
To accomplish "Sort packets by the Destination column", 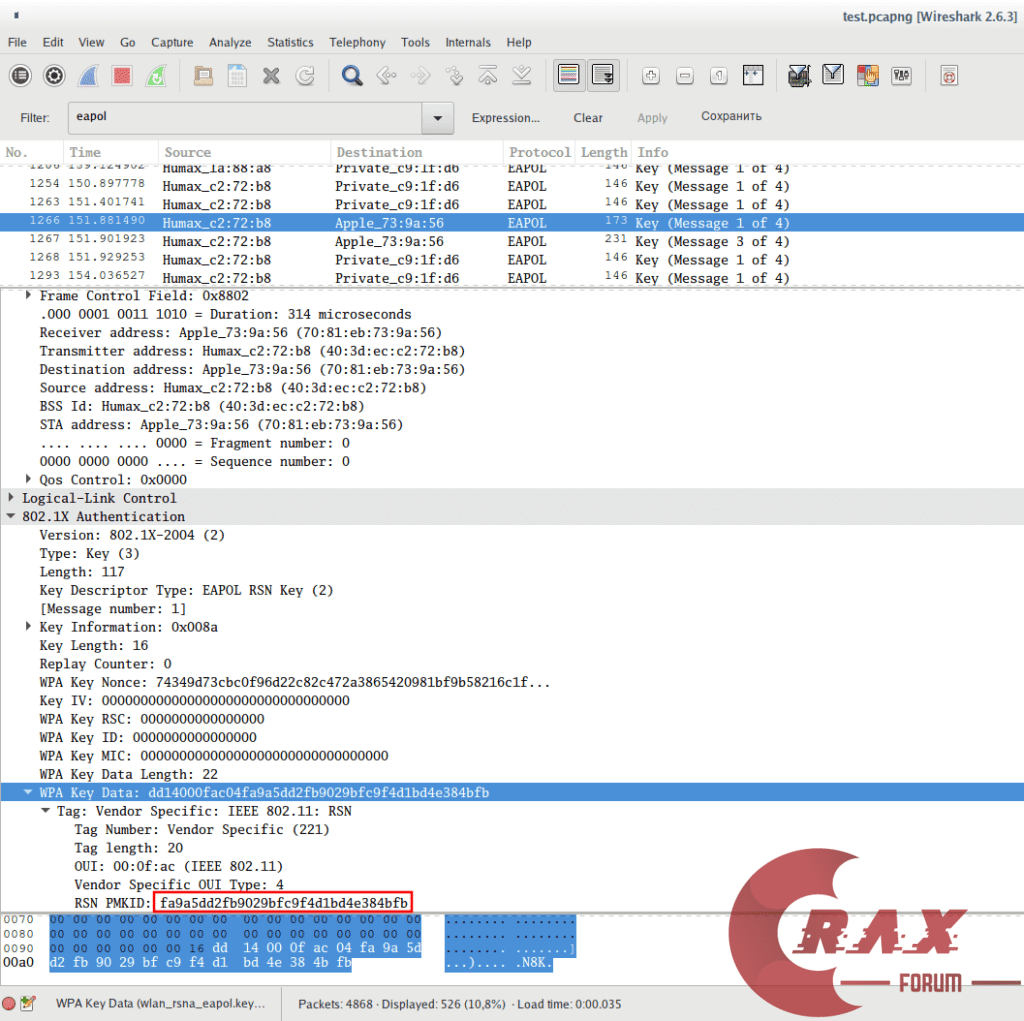I will click(x=417, y=152).
